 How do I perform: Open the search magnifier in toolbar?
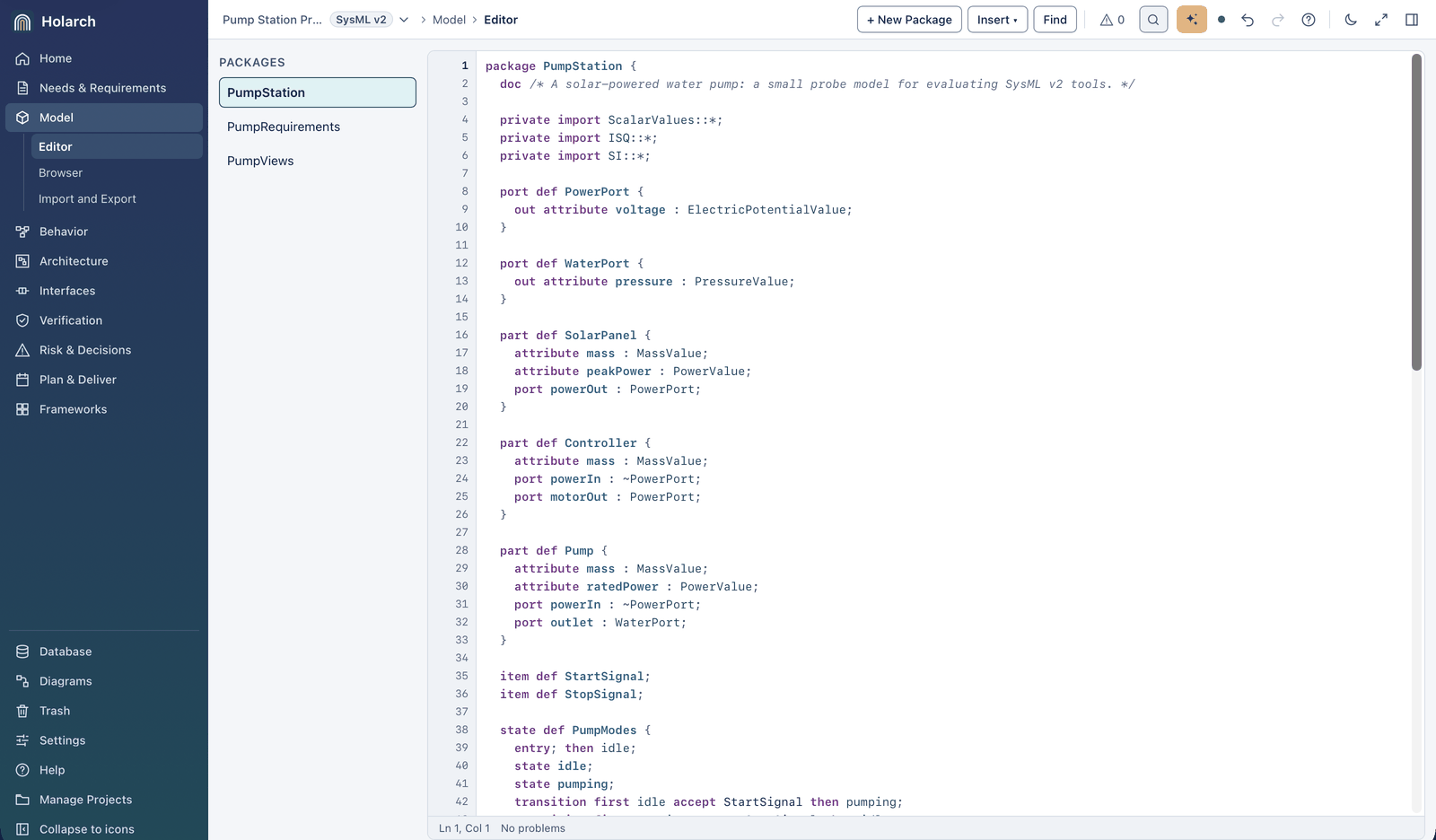pos(1153,20)
